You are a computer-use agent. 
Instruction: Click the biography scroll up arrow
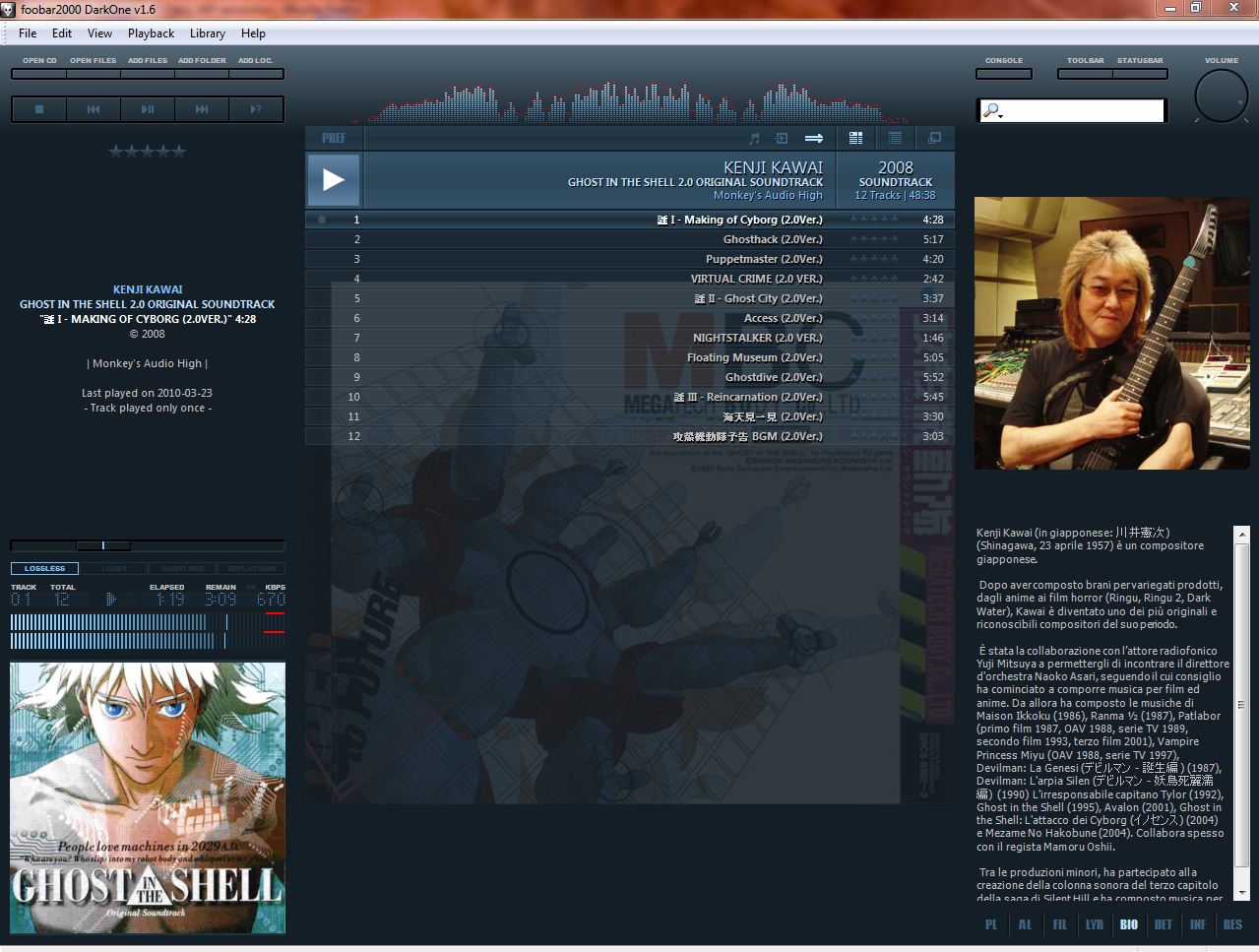pyautogui.click(x=1242, y=535)
